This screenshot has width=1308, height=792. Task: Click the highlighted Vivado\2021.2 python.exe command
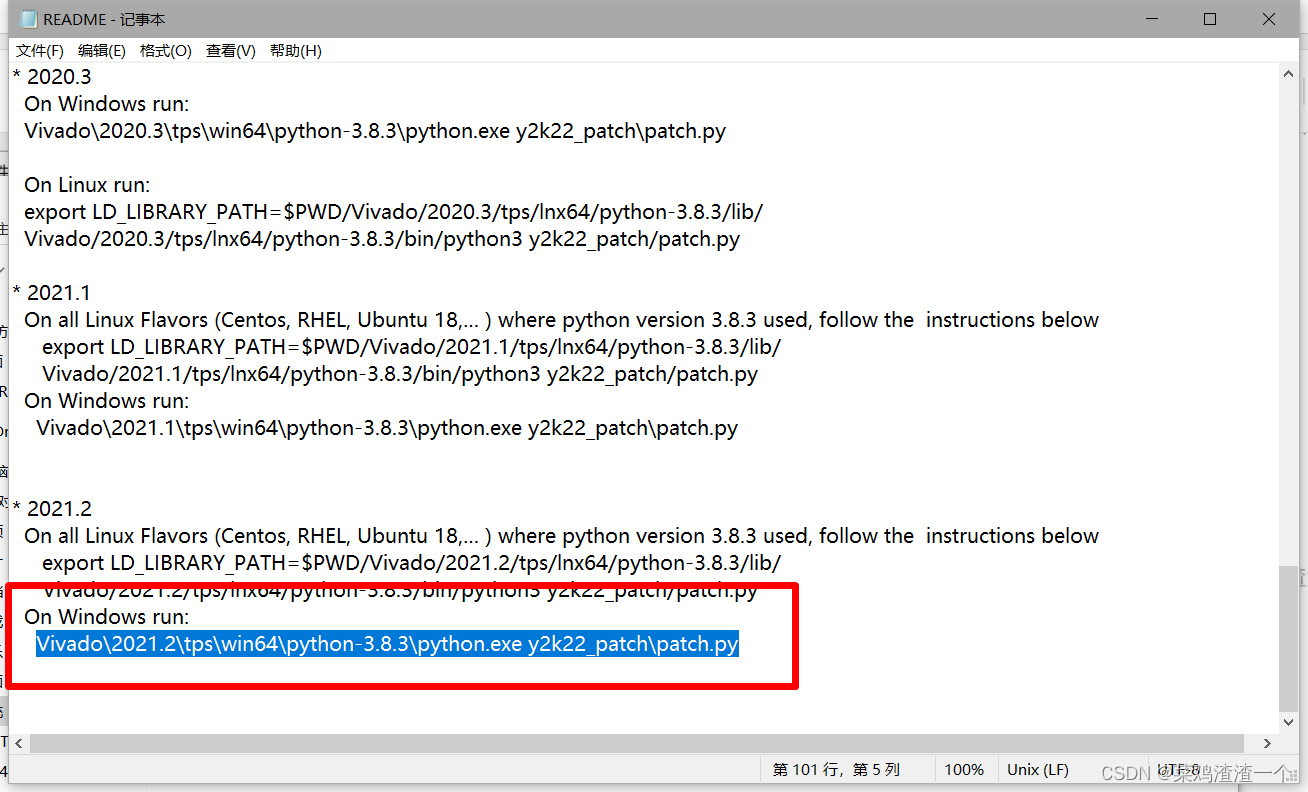coord(387,644)
